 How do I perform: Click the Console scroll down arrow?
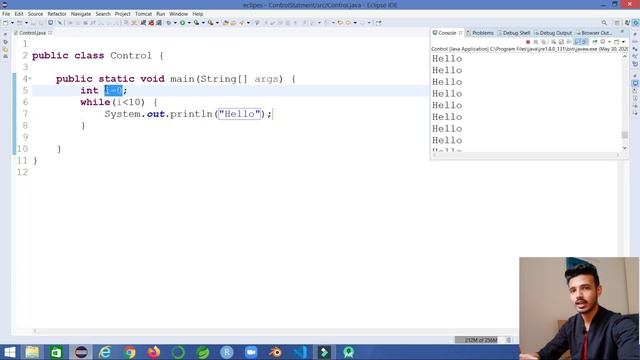(624, 148)
